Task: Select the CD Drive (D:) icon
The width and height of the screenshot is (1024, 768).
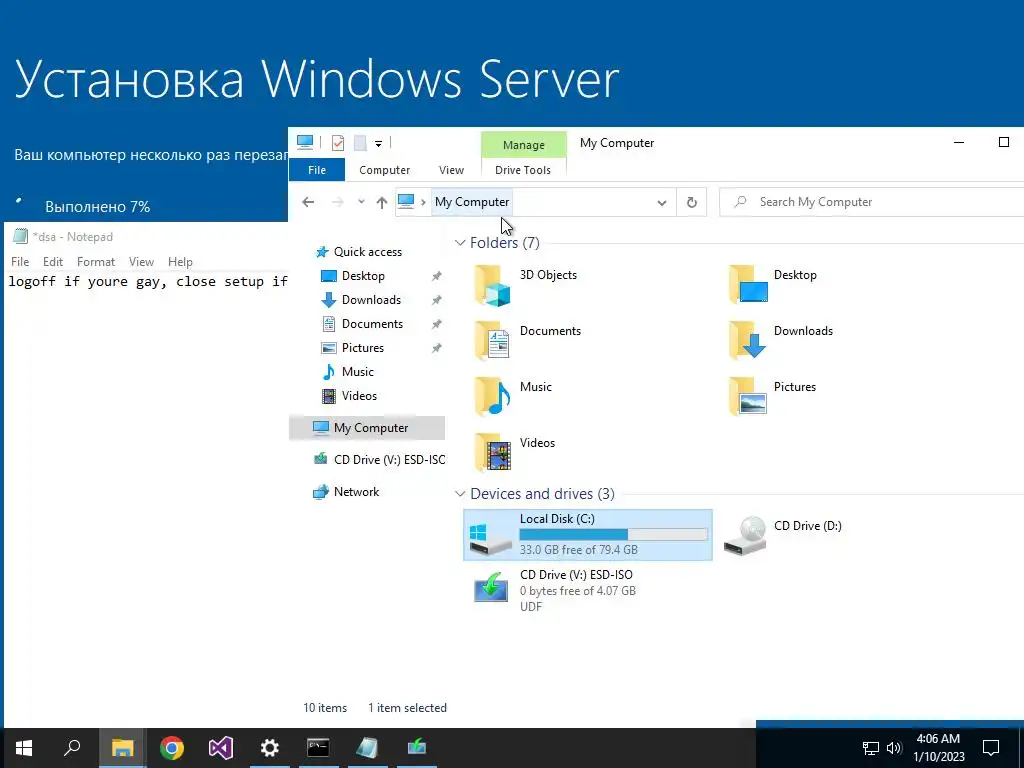Action: pyautogui.click(x=745, y=536)
